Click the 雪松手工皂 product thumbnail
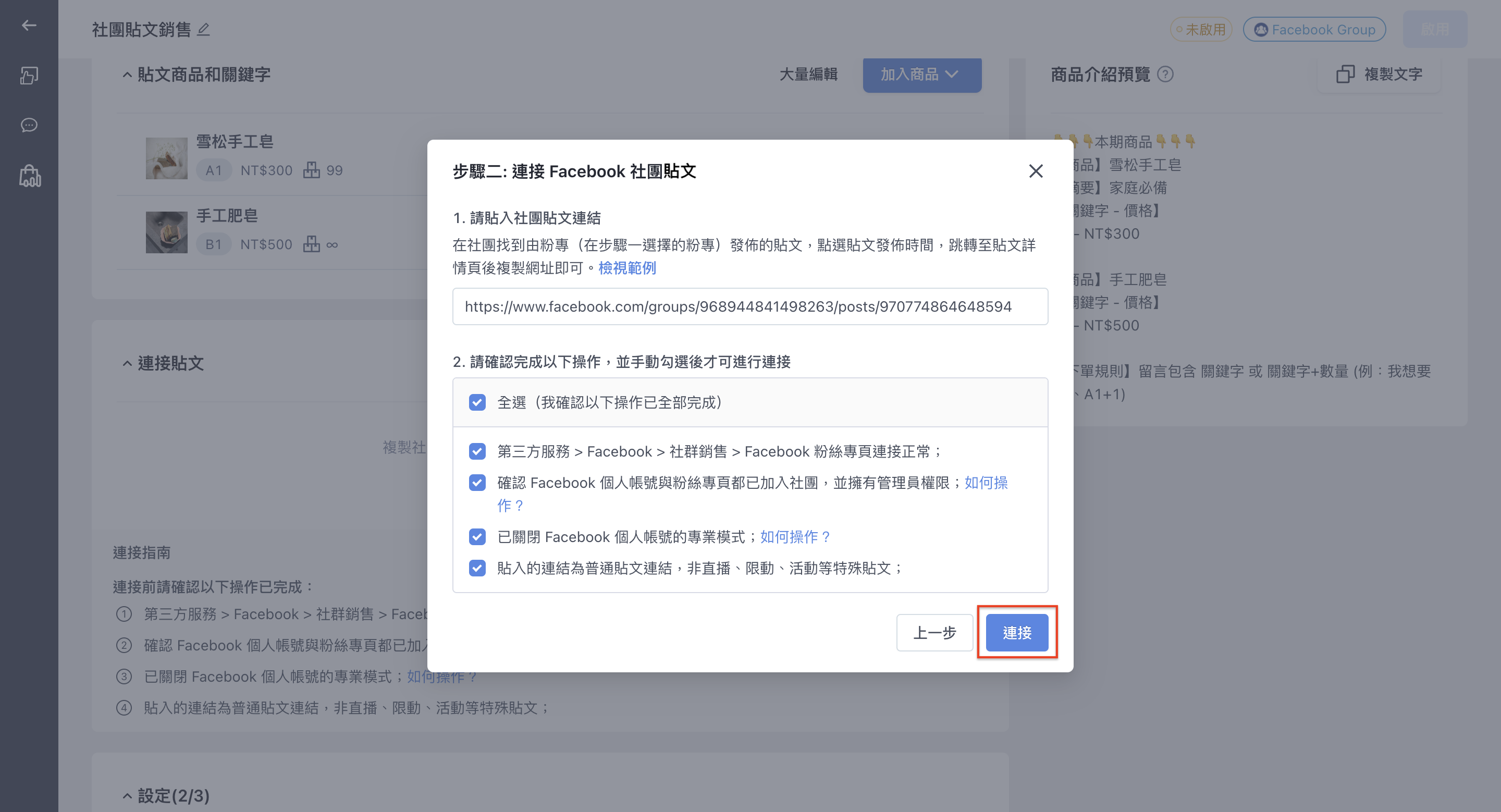This screenshot has height=812, width=1501. click(x=167, y=158)
